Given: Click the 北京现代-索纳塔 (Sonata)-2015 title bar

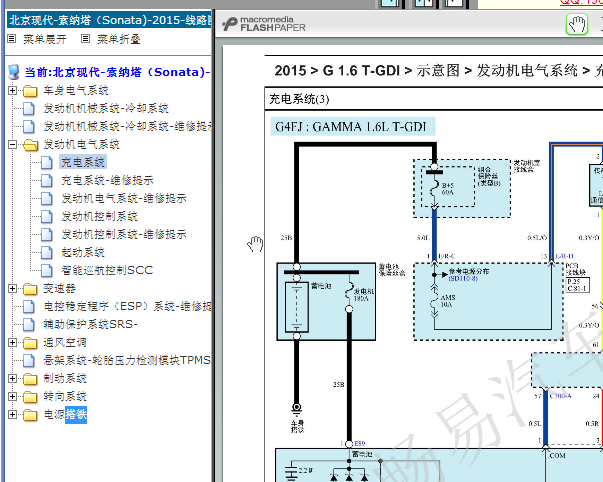Looking at the screenshot, I should coord(109,20).
